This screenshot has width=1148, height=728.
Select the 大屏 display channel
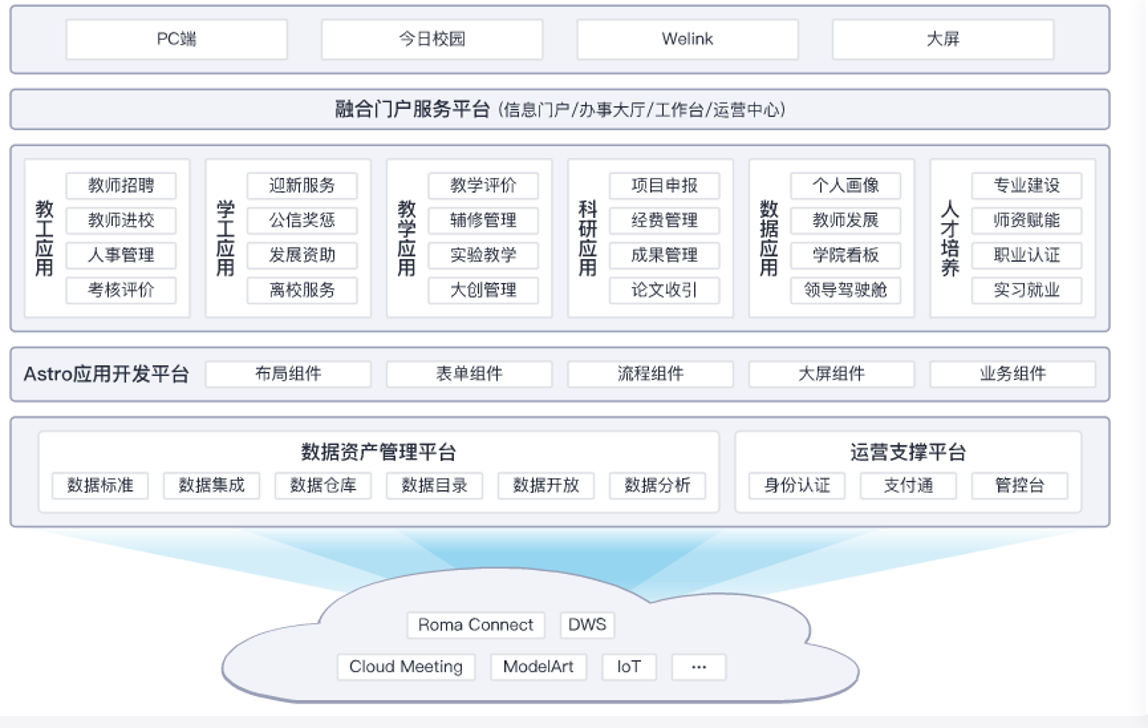[943, 40]
